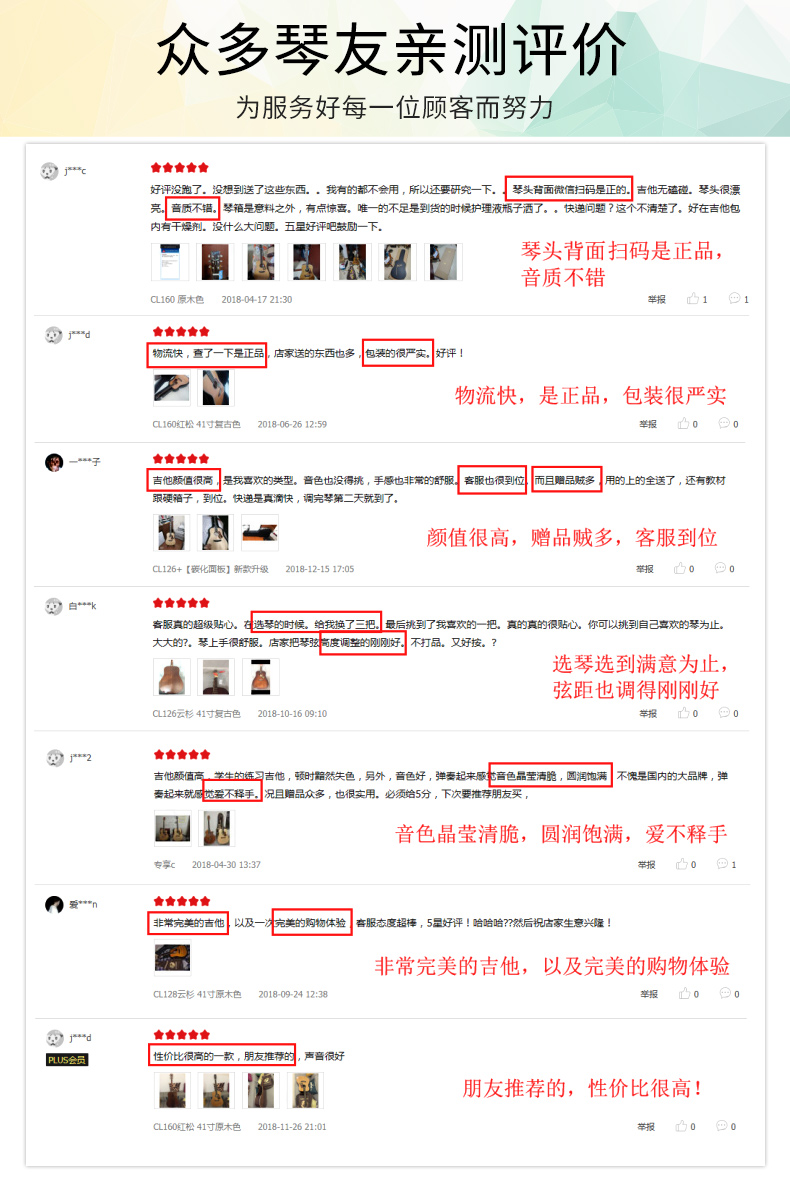Click username j***2

(80, 758)
